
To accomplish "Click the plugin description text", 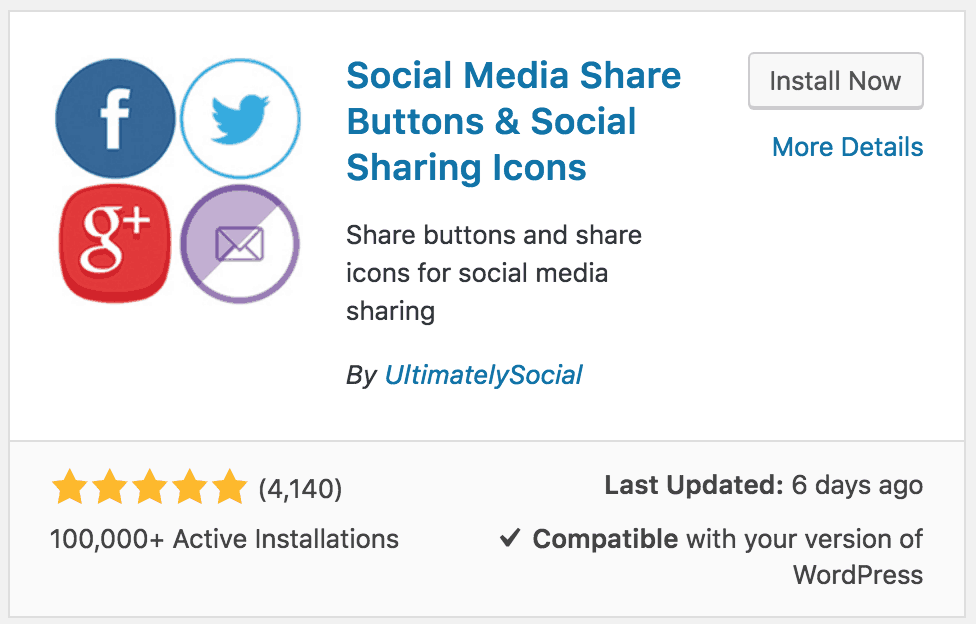I will [494, 273].
